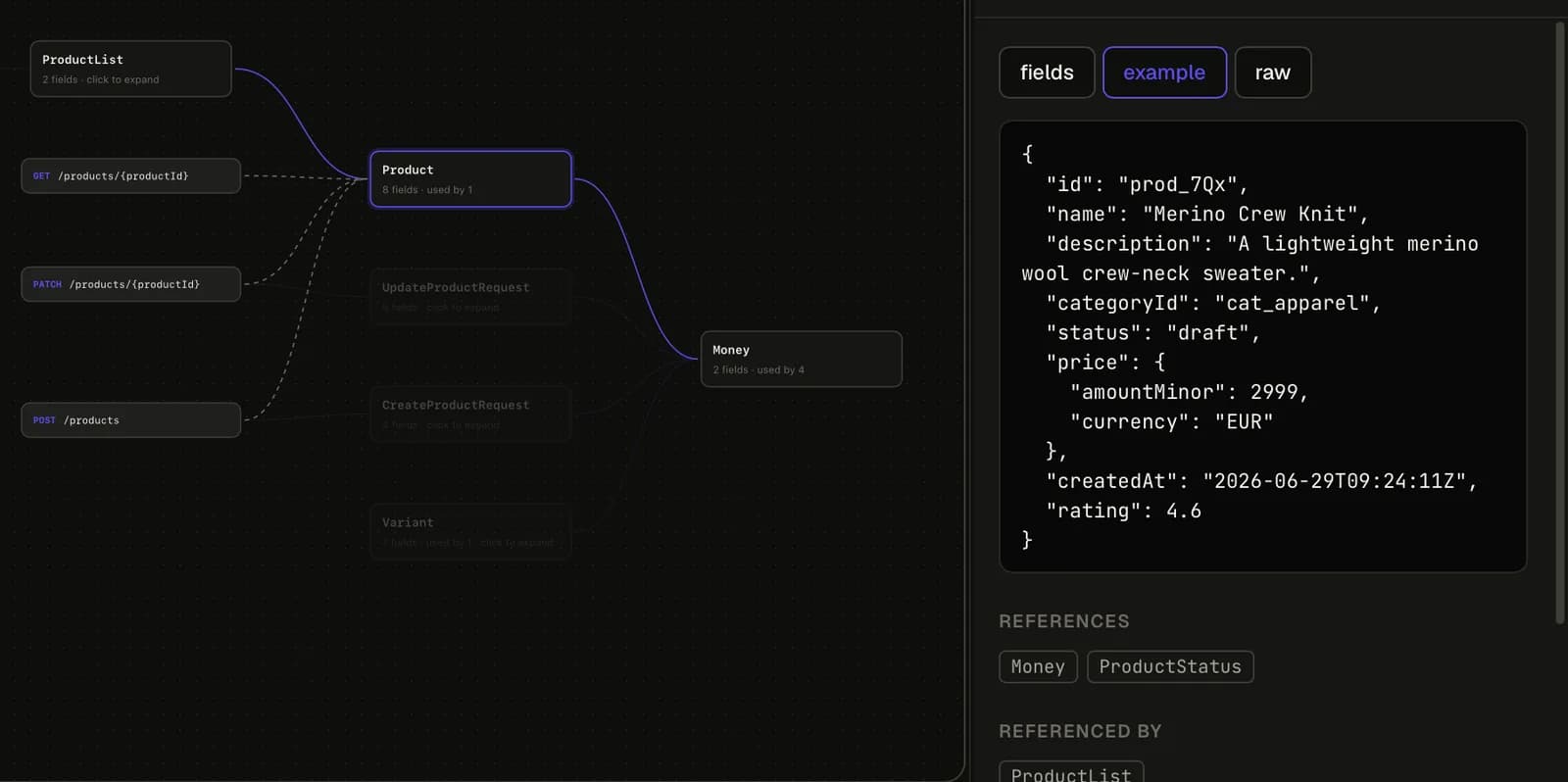Click the REFERENCES section heading

(x=1064, y=621)
